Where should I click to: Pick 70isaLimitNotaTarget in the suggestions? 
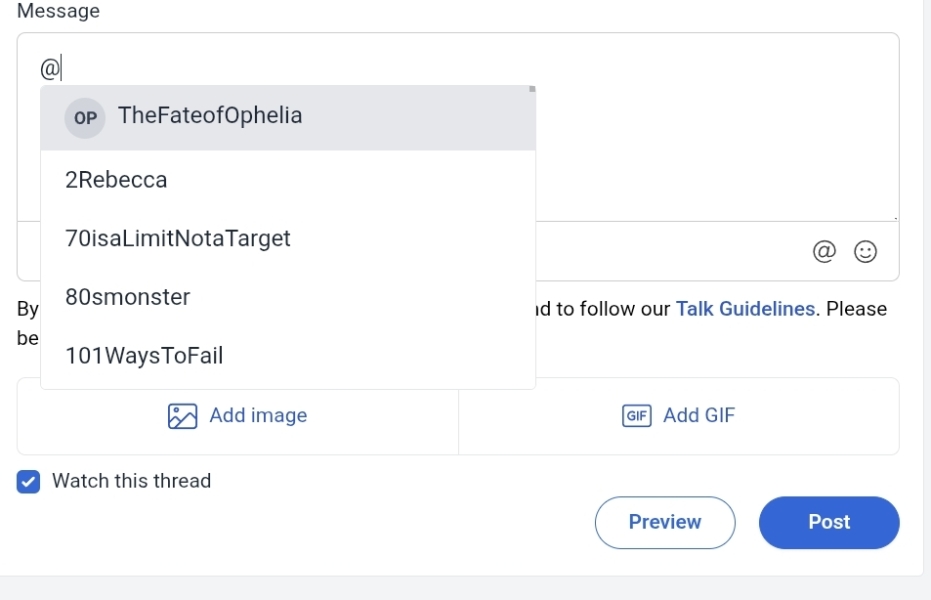178,239
